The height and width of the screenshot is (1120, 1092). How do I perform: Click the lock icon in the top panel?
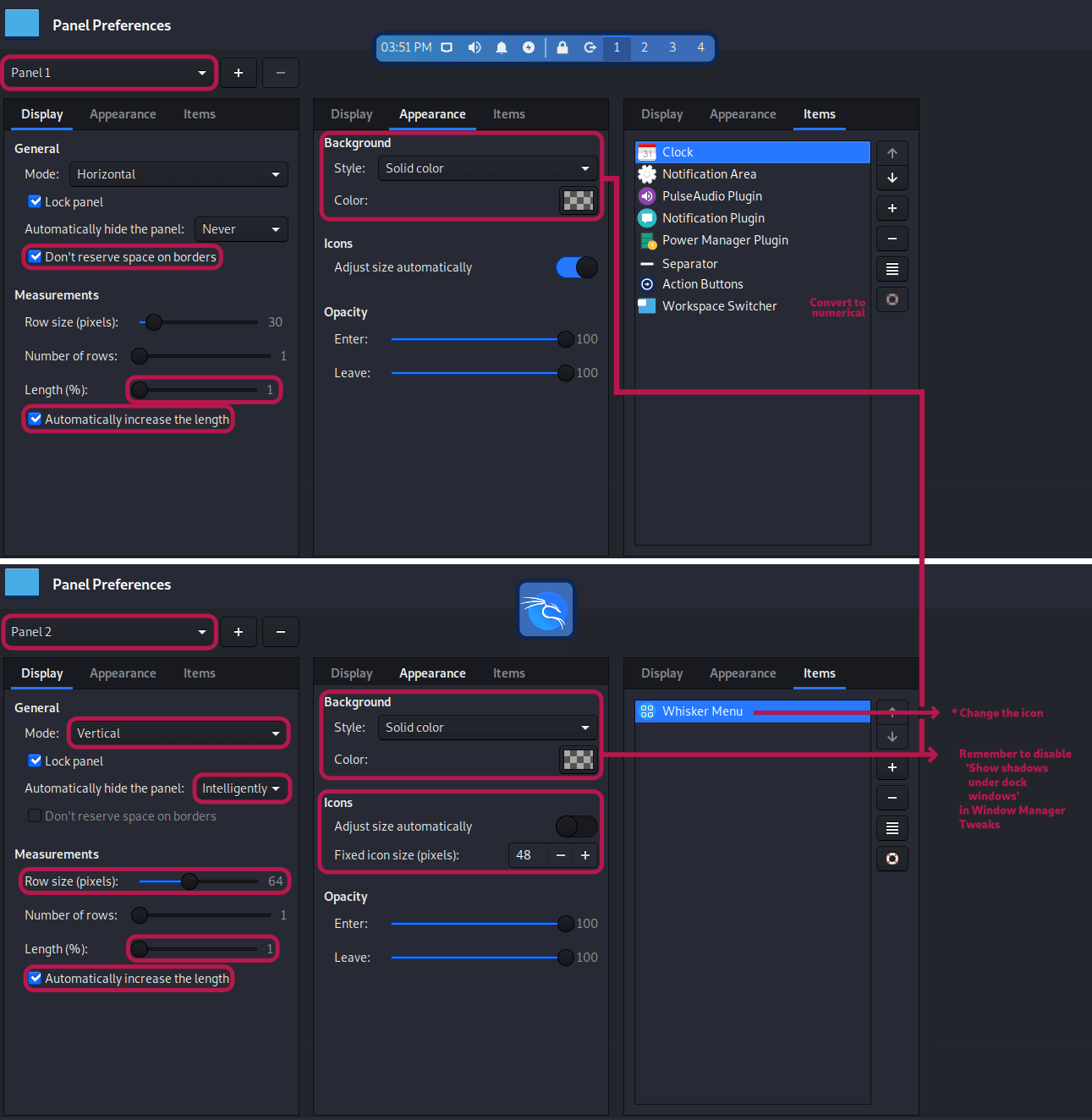coord(562,47)
